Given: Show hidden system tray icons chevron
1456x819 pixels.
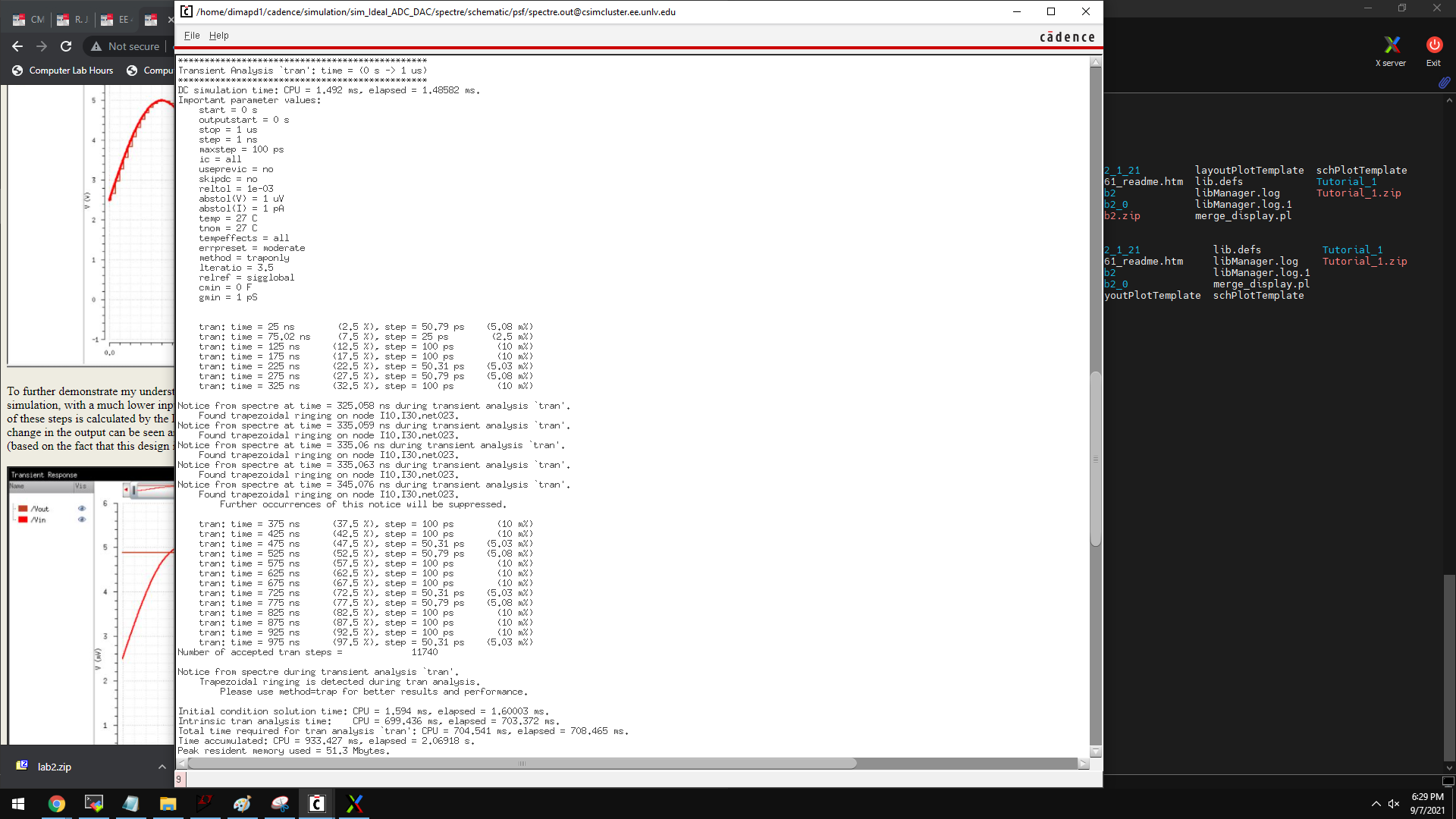Looking at the screenshot, I should point(1376,804).
